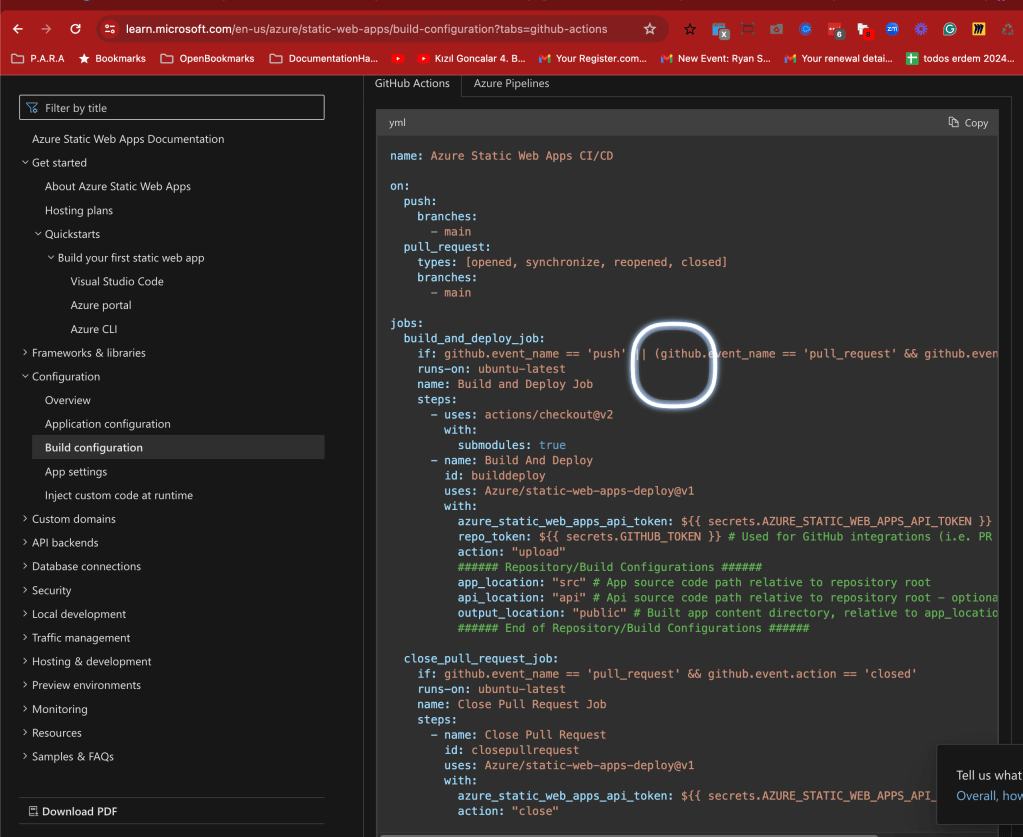Open the grey recycle extension icon
Viewport: 1023px width, 837px height.
coord(1008,29)
